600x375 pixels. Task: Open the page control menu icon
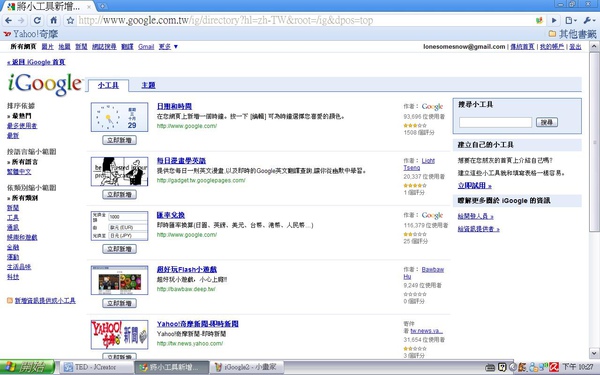click(x=571, y=20)
